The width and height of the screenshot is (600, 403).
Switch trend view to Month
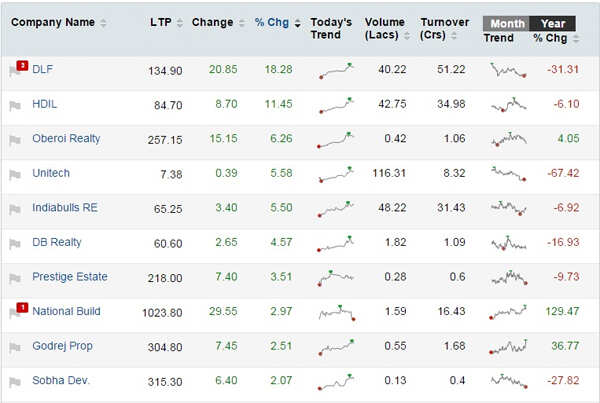tap(506, 23)
